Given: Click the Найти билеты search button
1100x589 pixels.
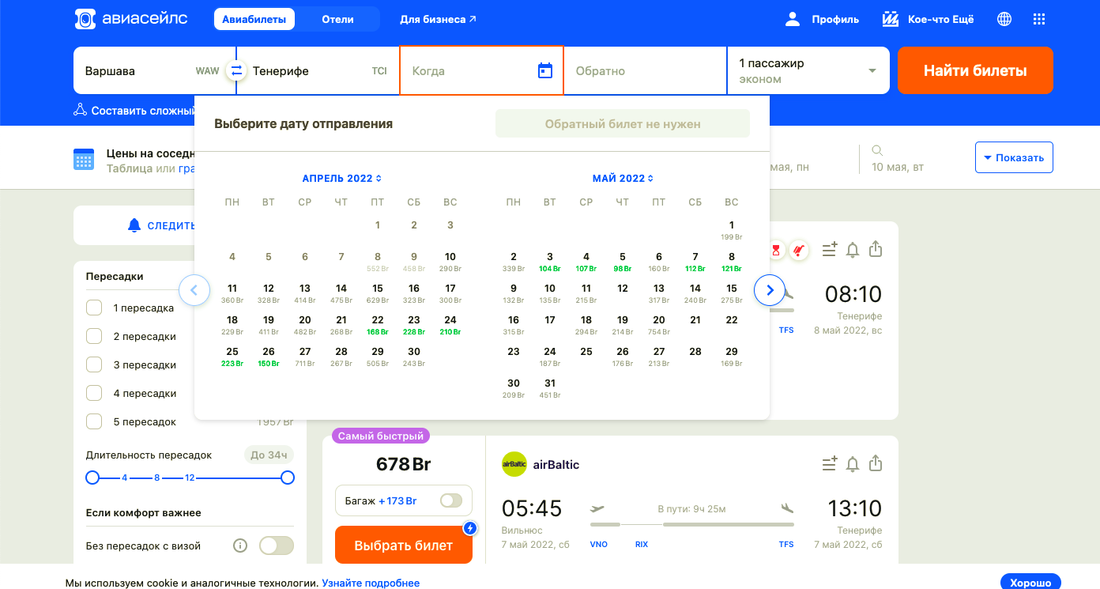Looking at the screenshot, I should click(975, 71).
